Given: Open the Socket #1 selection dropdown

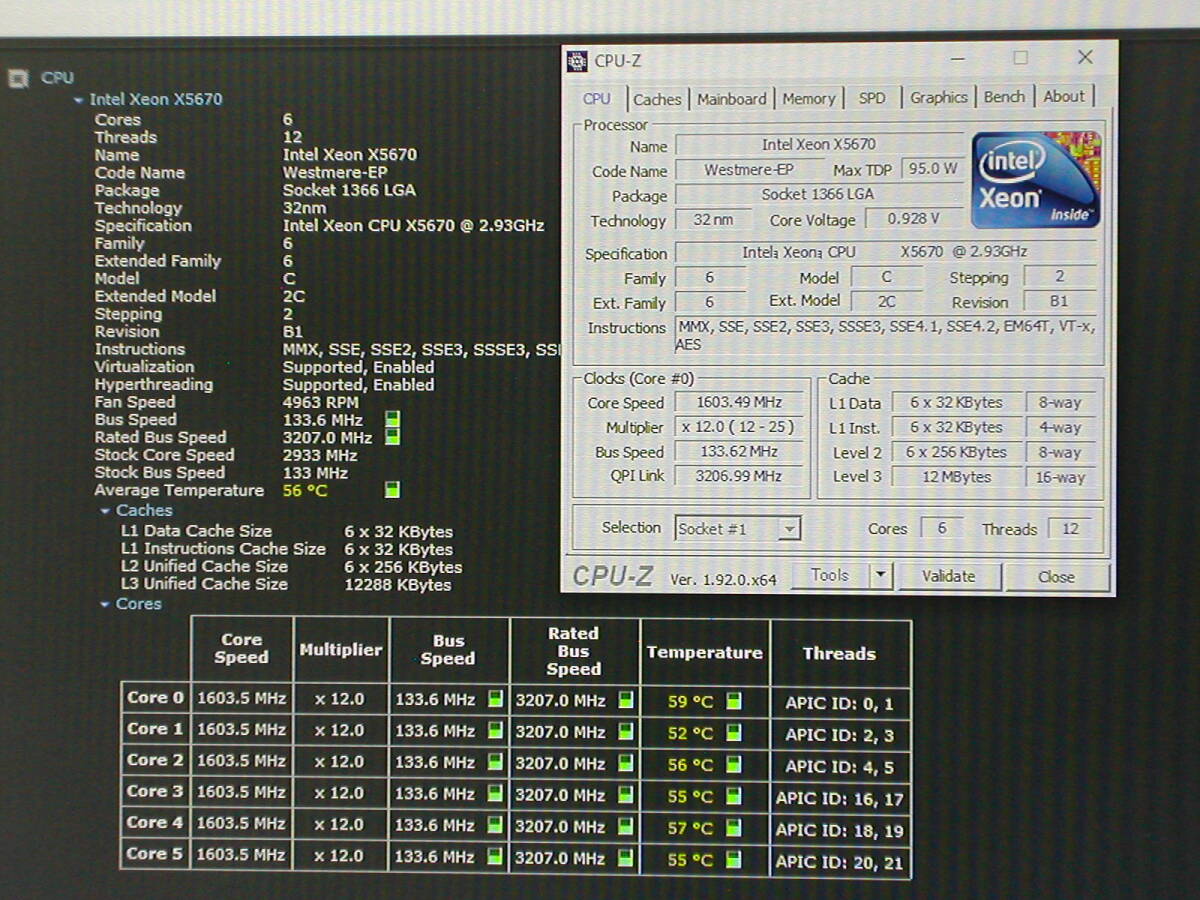Looking at the screenshot, I should (790, 529).
